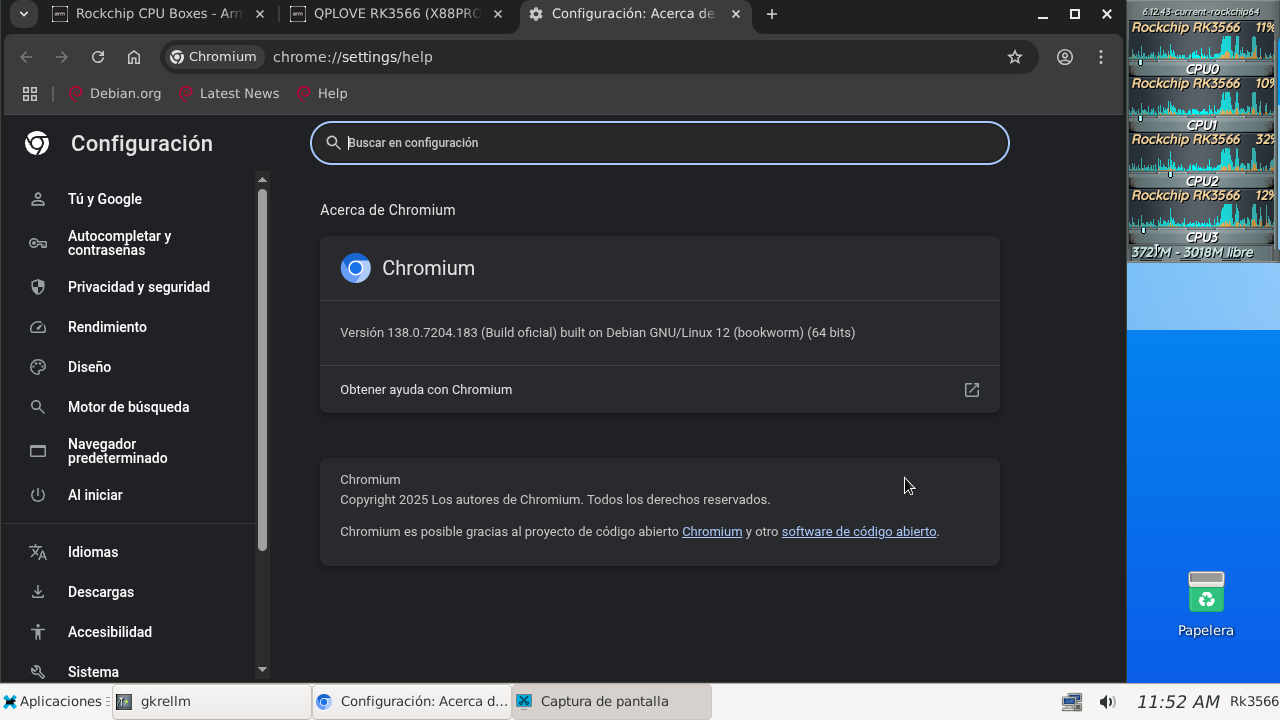
Task: Click the sidebar scrollbar down arrow
Action: [x=263, y=669]
